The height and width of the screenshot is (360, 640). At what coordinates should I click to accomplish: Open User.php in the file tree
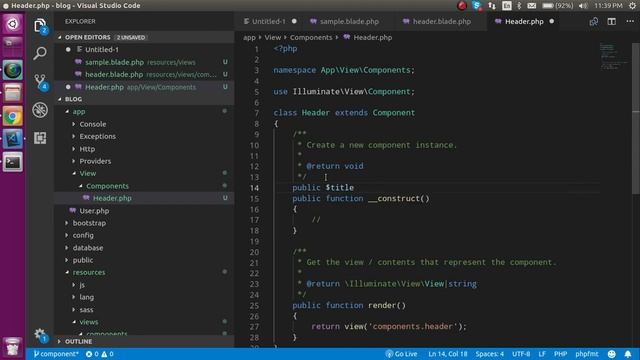click(x=94, y=211)
